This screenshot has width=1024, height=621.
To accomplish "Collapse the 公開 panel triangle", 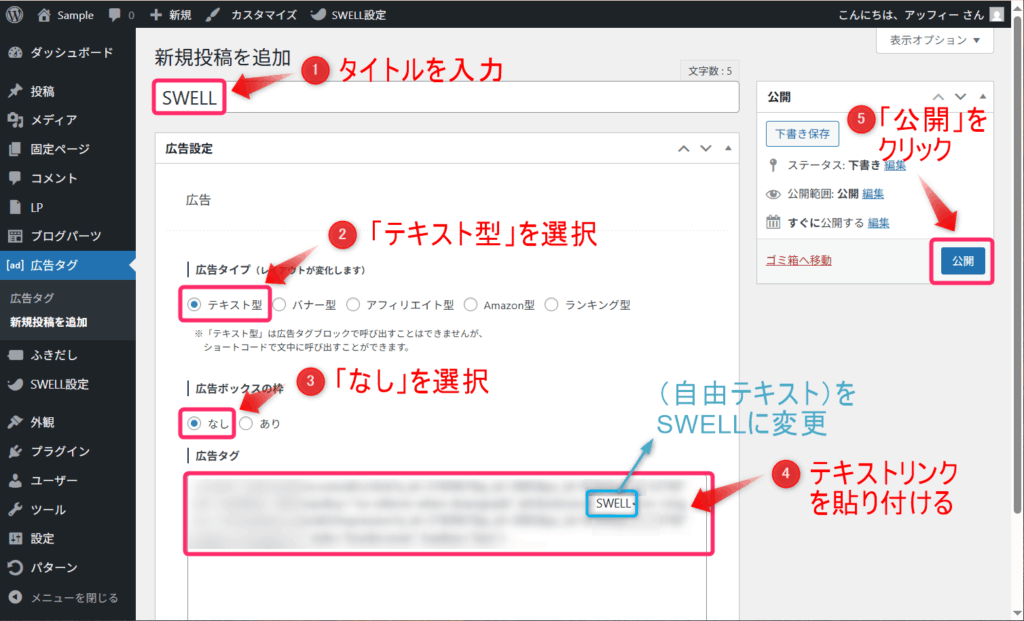I will point(982,97).
